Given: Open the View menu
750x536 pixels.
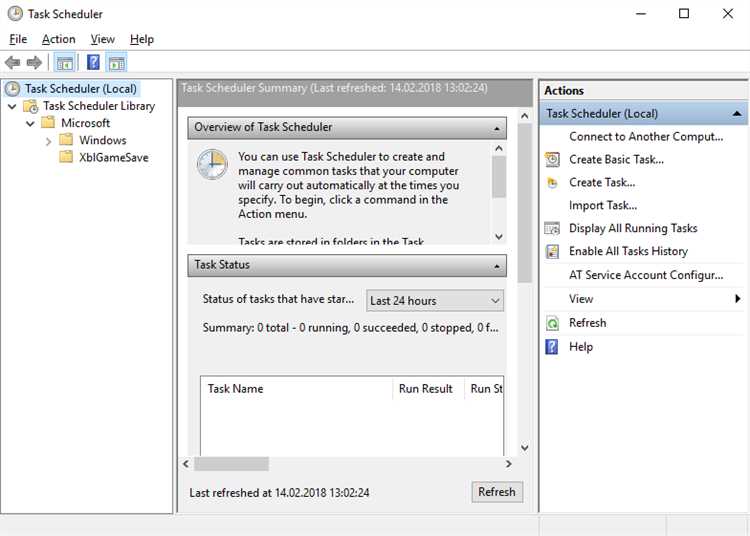Looking at the screenshot, I should coord(102,39).
